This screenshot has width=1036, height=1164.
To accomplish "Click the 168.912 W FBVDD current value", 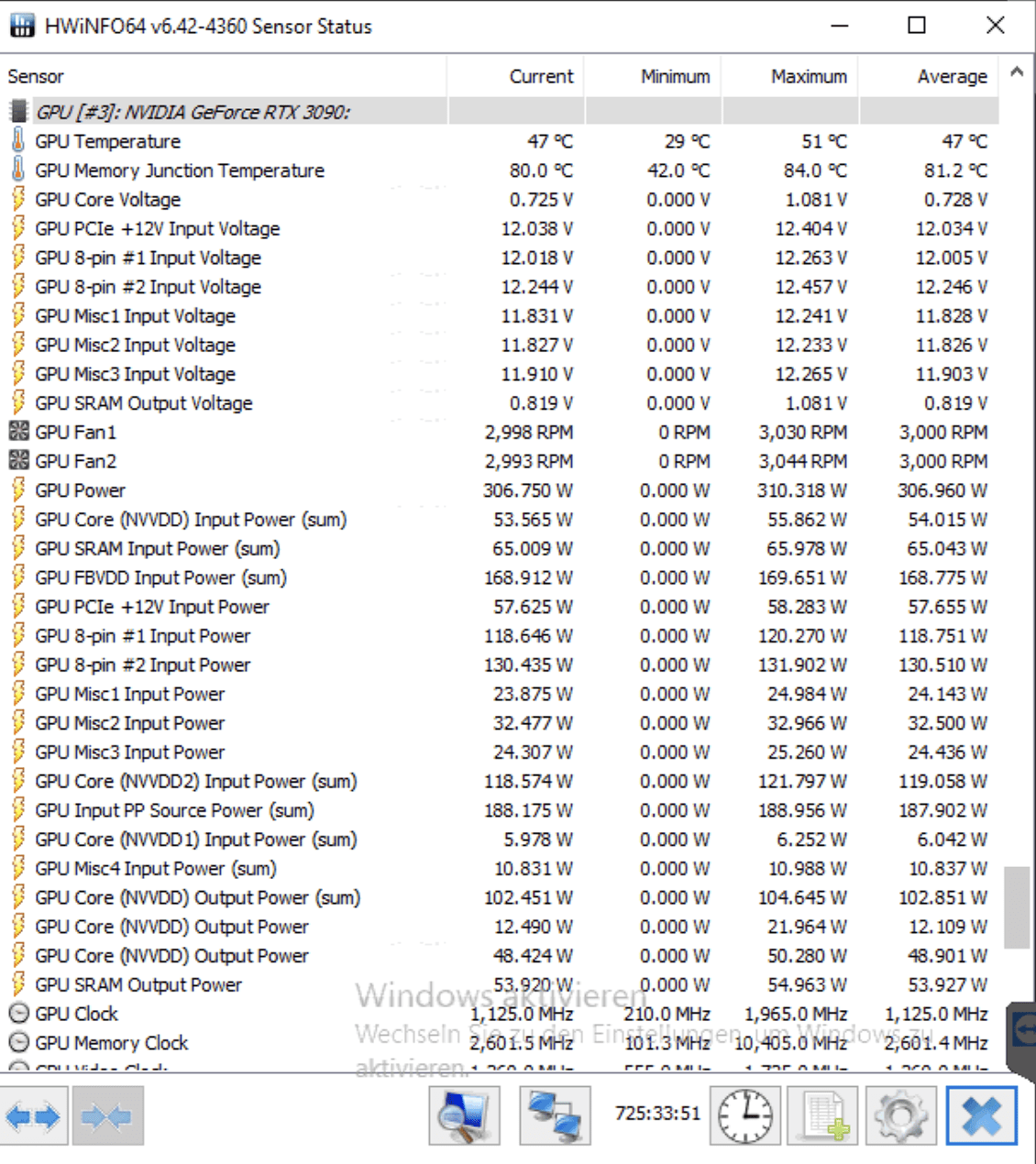I will point(529,577).
